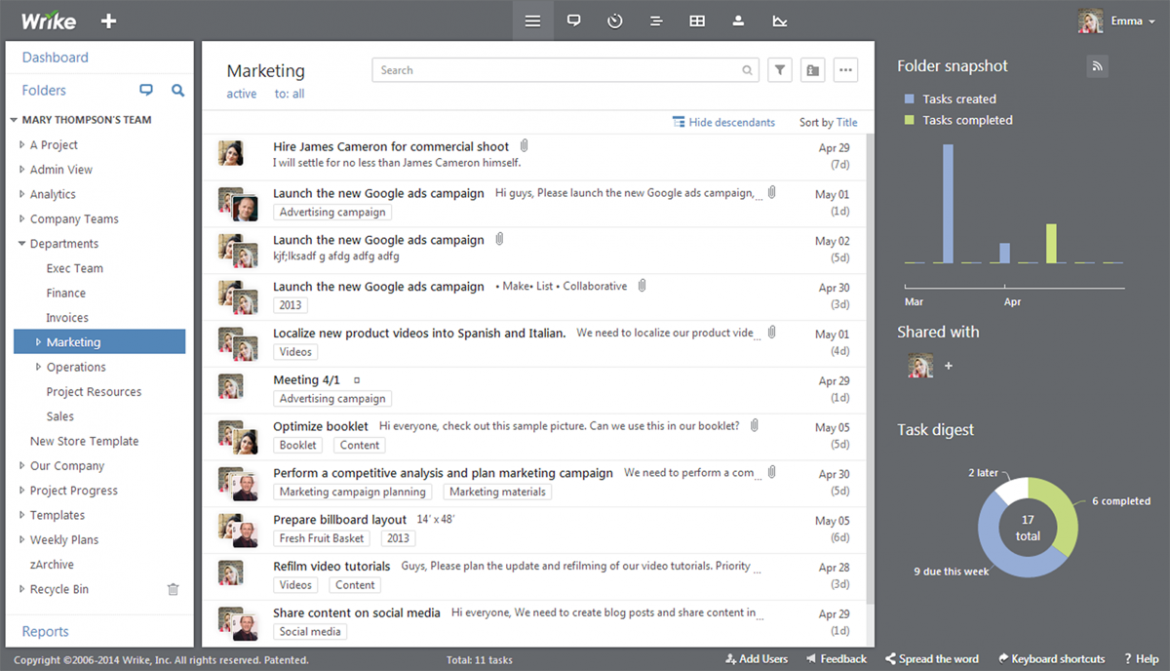This screenshot has width=1170, height=671.
Task: Select the Workload person icon
Action: [x=737, y=20]
